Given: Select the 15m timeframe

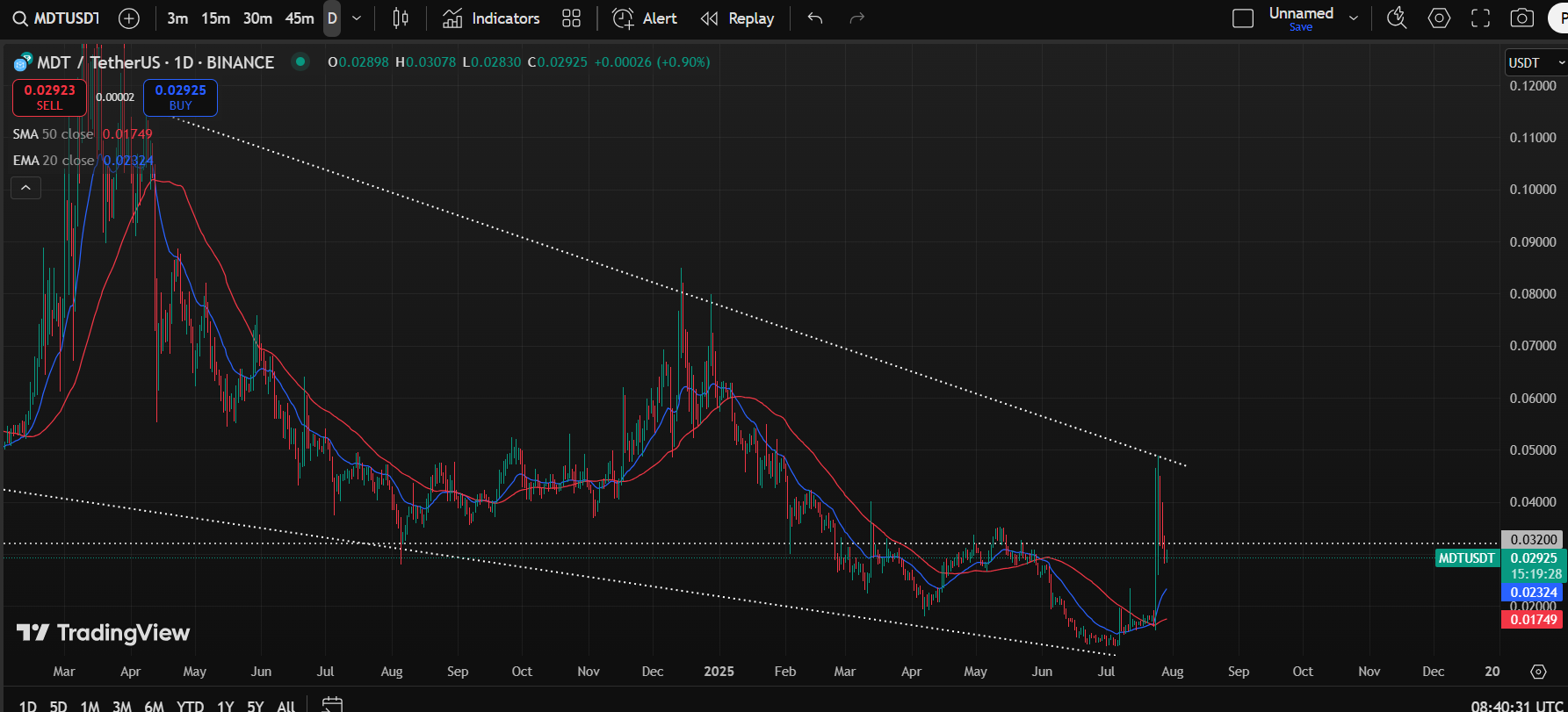Looking at the screenshot, I should click(215, 18).
